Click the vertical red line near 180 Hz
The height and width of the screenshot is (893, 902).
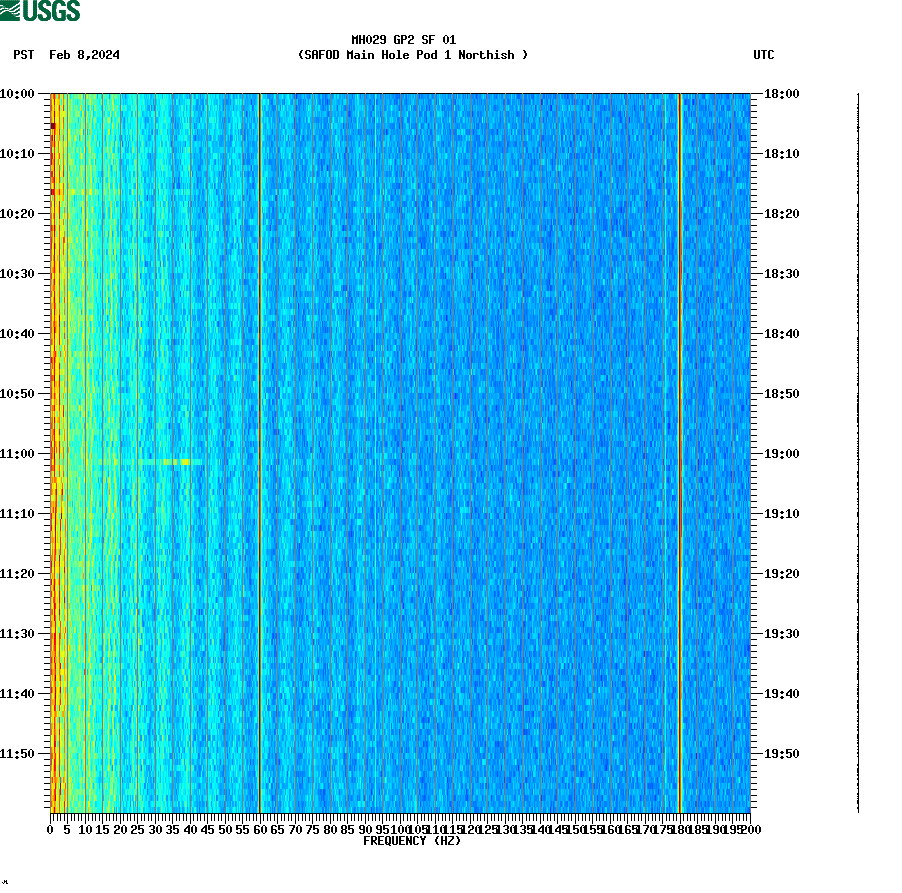point(679,450)
